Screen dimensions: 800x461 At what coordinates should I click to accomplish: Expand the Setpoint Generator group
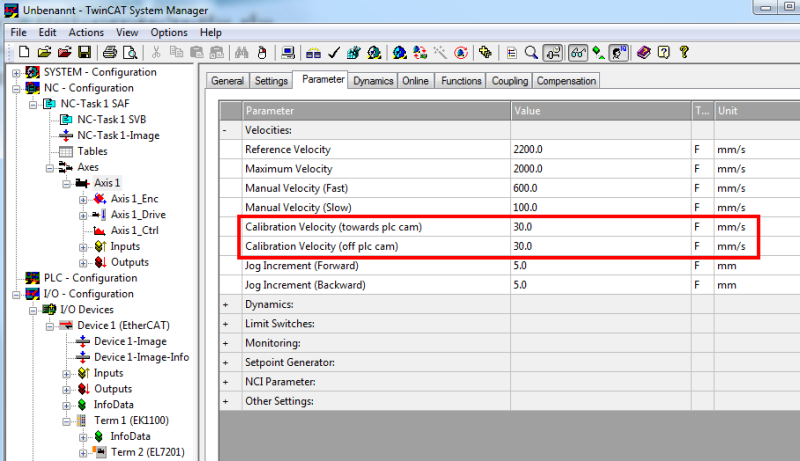tap(226, 363)
